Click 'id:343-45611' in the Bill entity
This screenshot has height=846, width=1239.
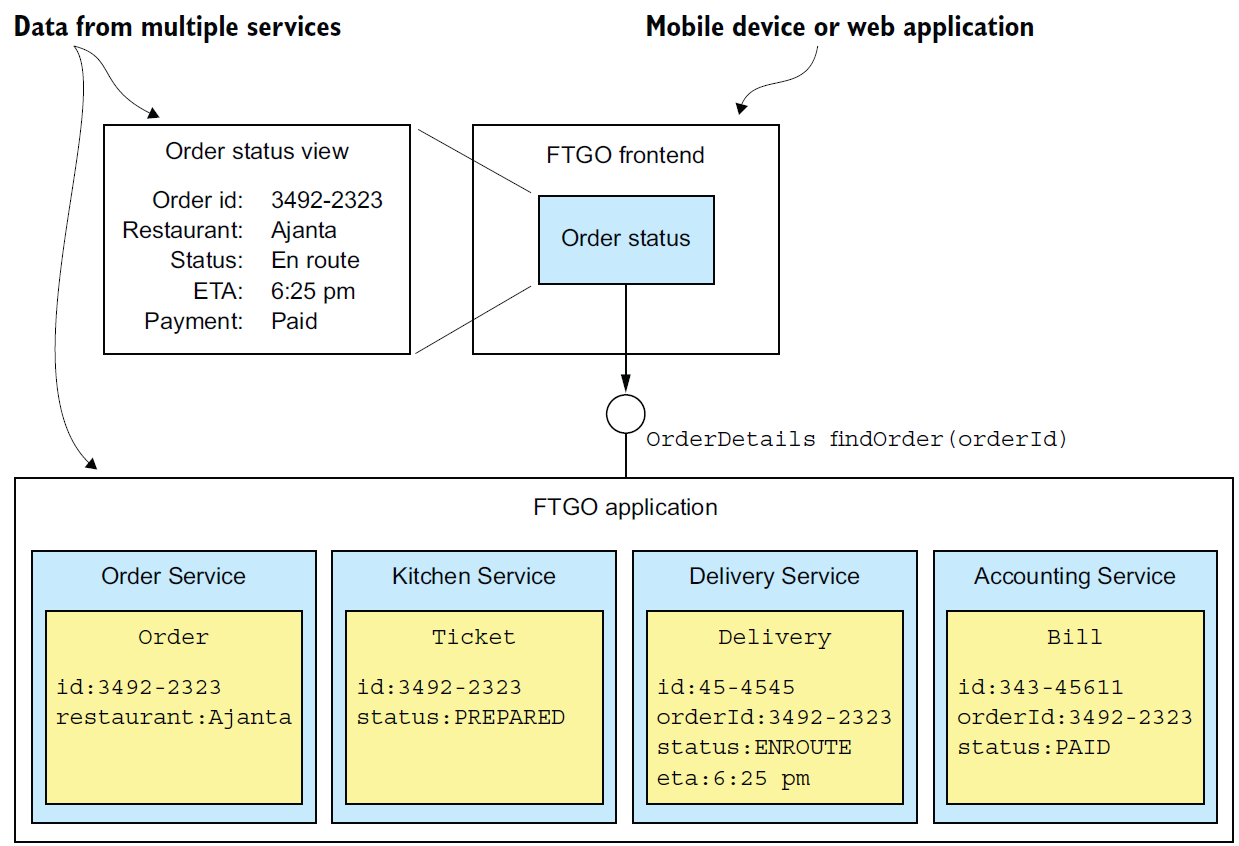(x=1040, y=687)
